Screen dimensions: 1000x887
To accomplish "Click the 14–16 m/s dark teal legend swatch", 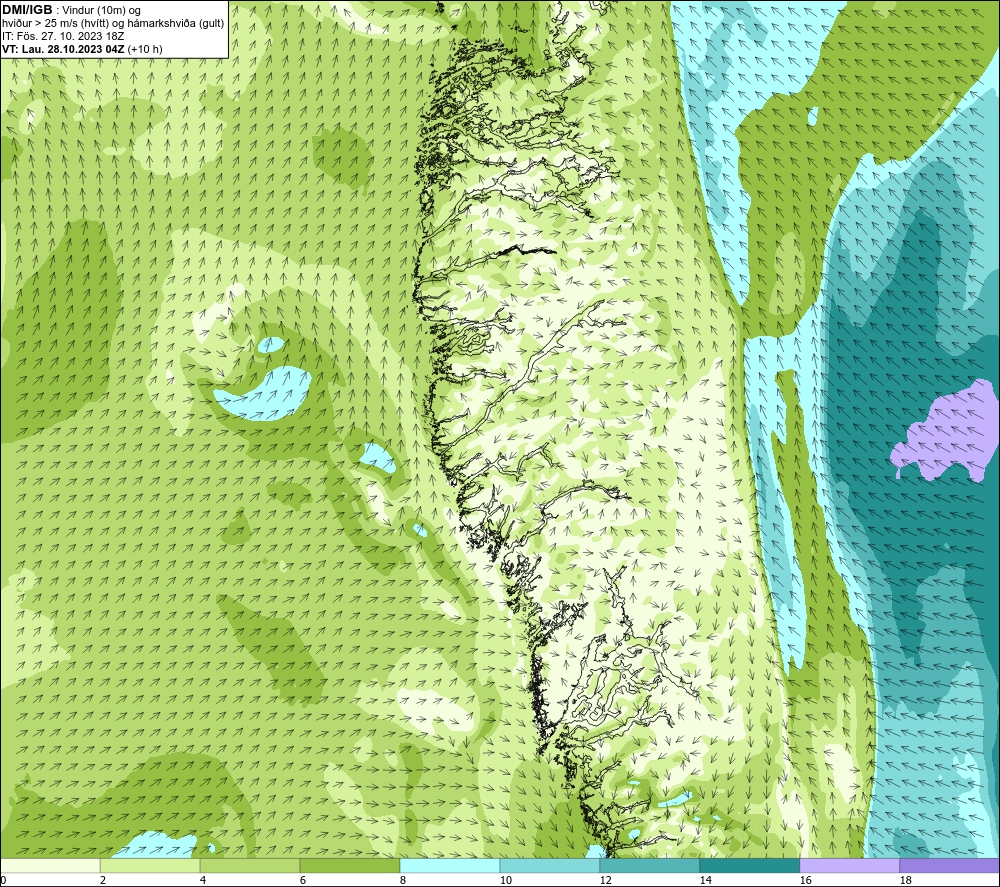I will 750,865.
